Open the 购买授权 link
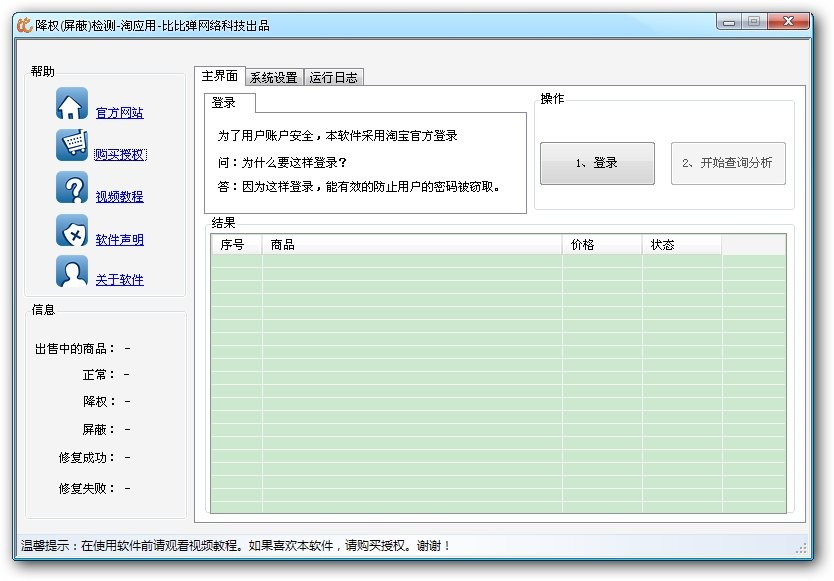 click(x=120, y=154)
